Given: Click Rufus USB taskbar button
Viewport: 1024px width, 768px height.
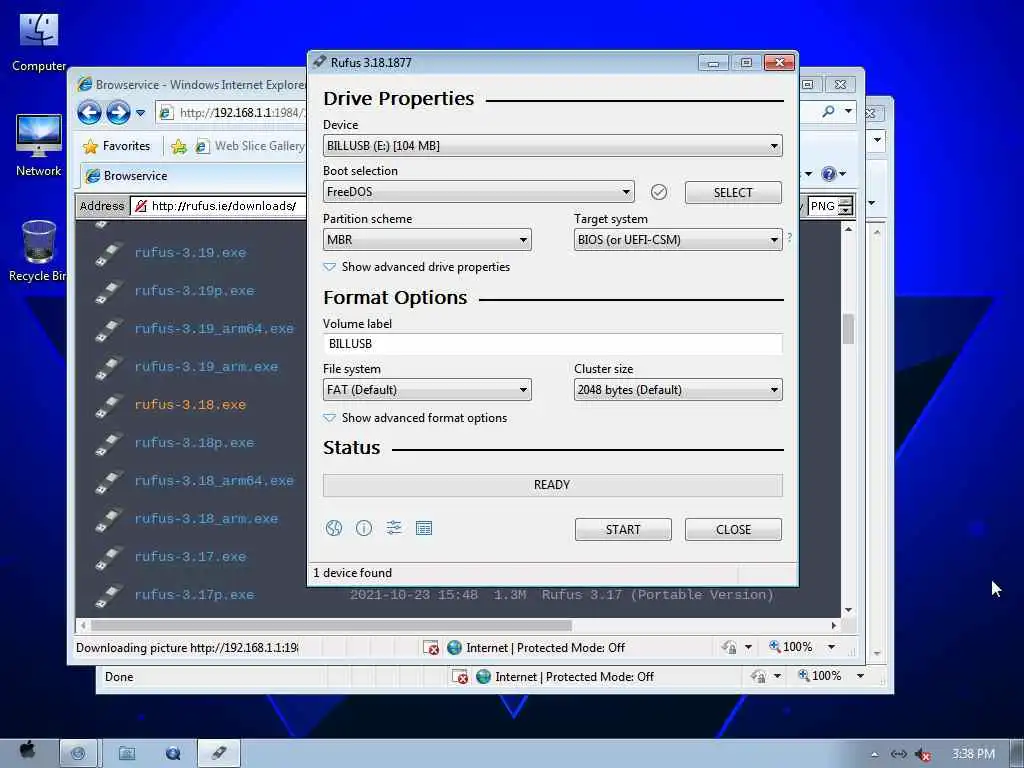Looking at the screenshot, I should pyautogui.click(x=219, y=753).
